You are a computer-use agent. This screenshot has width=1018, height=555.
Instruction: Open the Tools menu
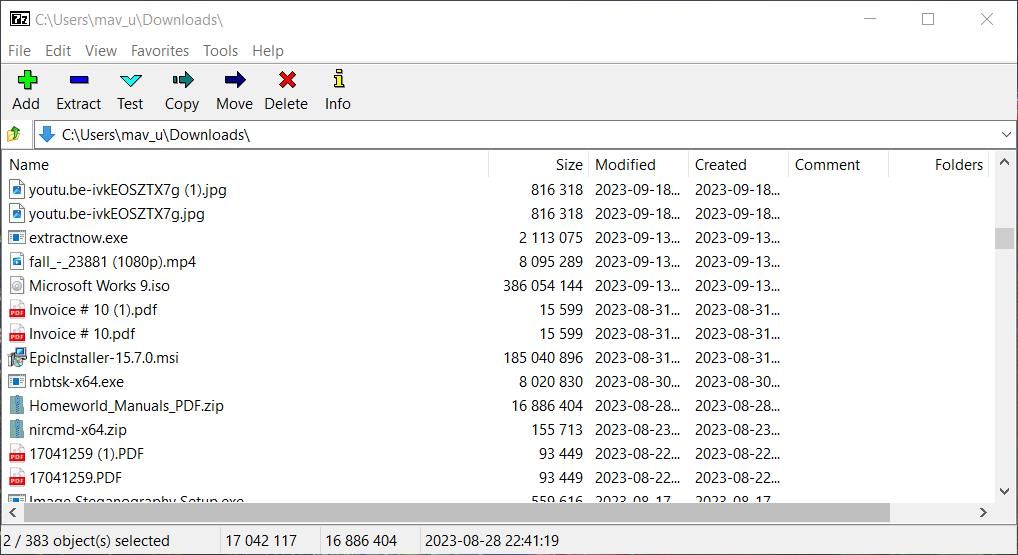click(x=220, y=50)
